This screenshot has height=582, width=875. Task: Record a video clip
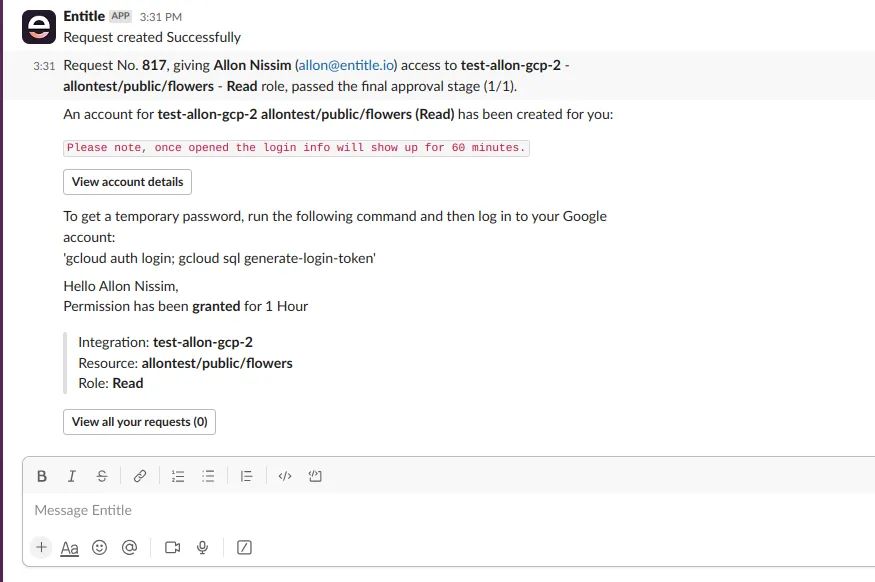(x=172, y=547)
